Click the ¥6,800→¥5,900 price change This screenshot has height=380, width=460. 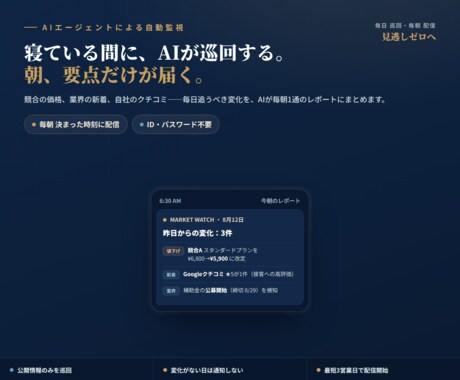click(208, 259)
